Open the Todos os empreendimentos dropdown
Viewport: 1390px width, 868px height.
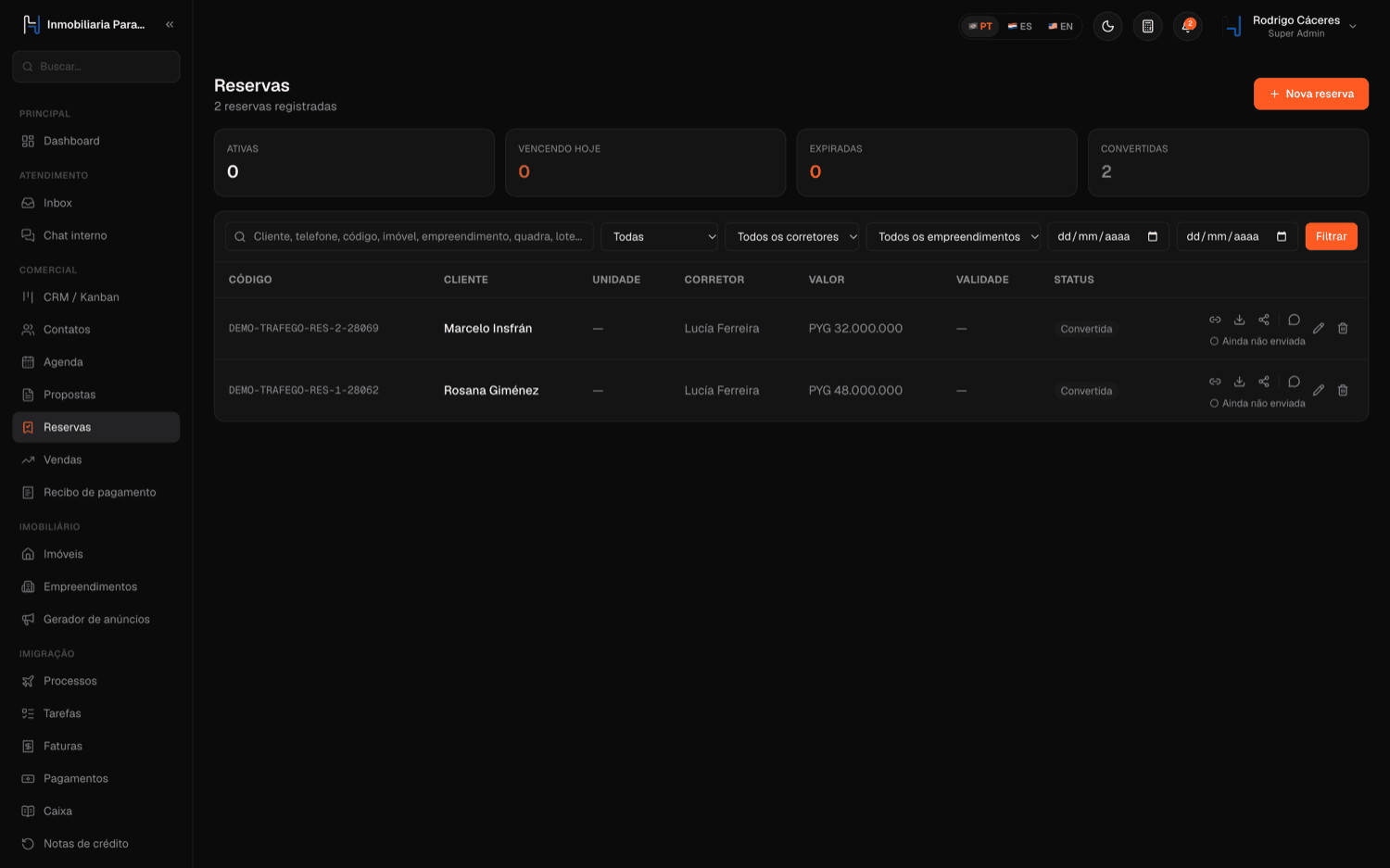click(x=954, y=237)
